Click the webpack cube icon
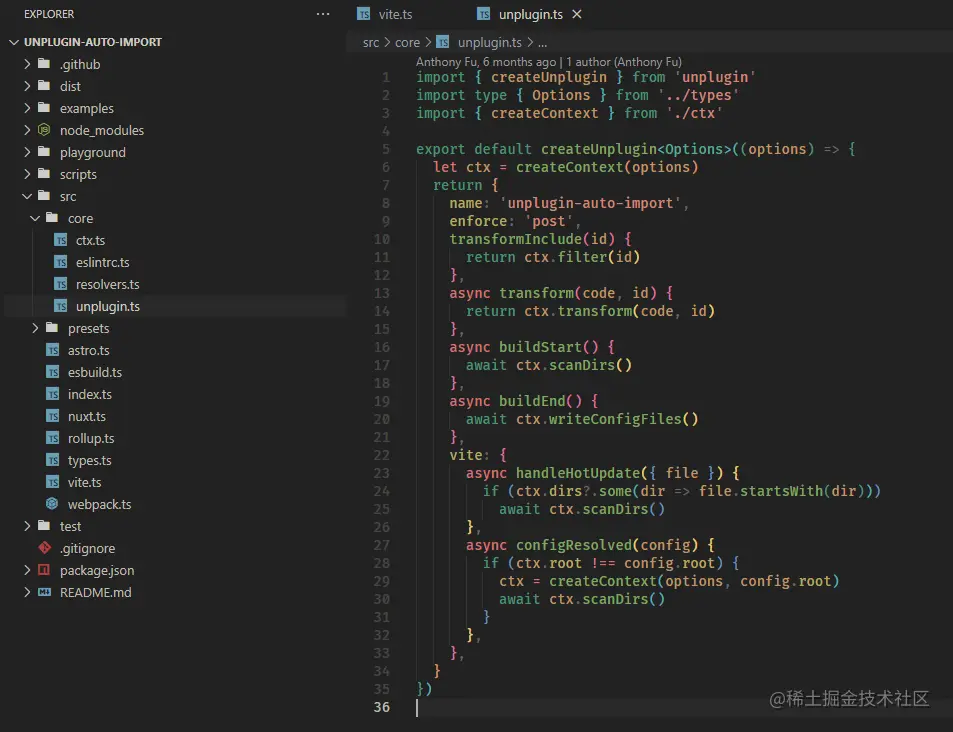The image size is (953, 732). 52,503
